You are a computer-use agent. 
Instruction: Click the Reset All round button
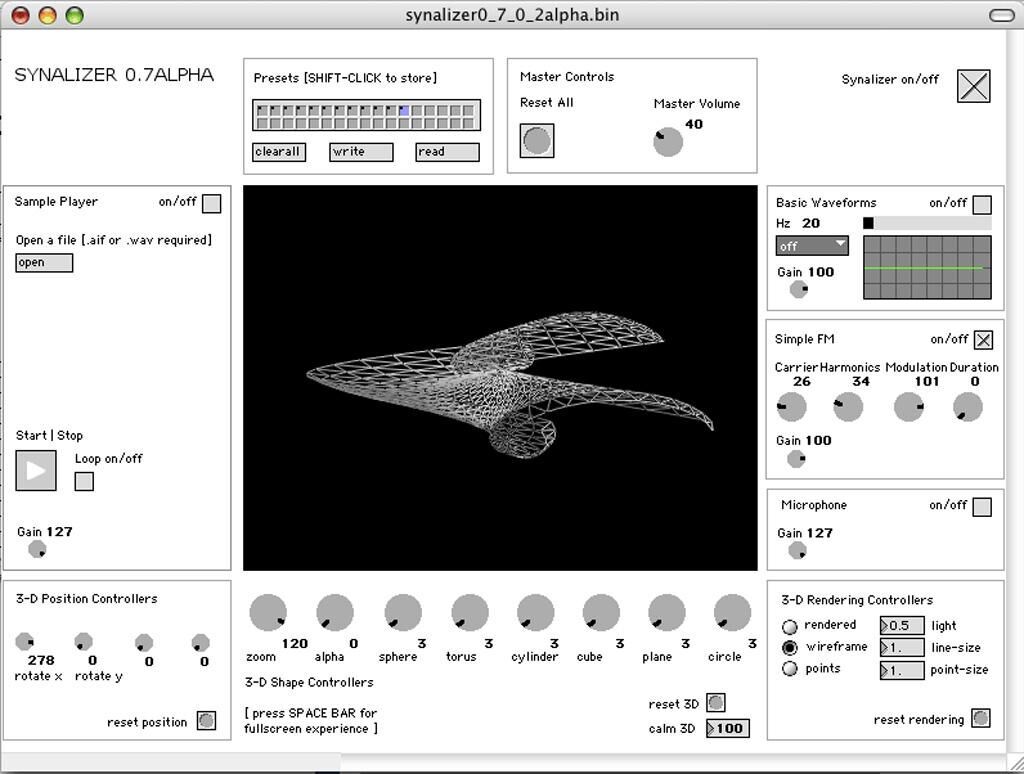[x=537, y=141]
